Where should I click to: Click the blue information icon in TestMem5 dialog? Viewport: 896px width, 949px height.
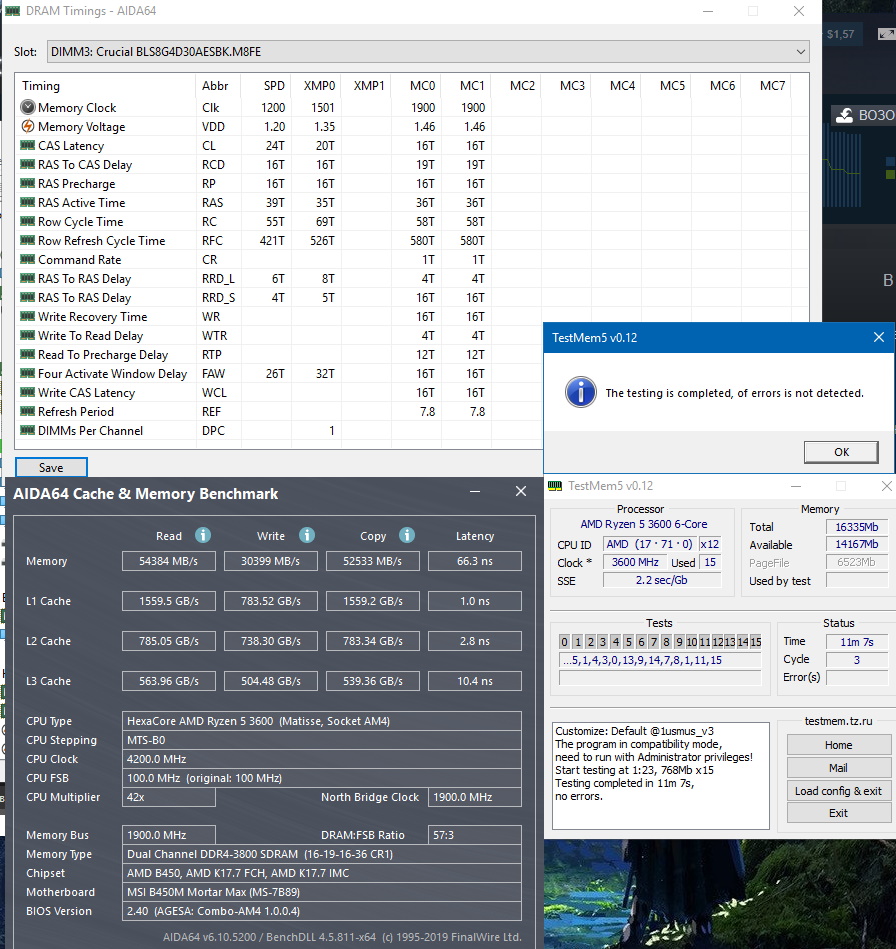click(x=580, y=392)
